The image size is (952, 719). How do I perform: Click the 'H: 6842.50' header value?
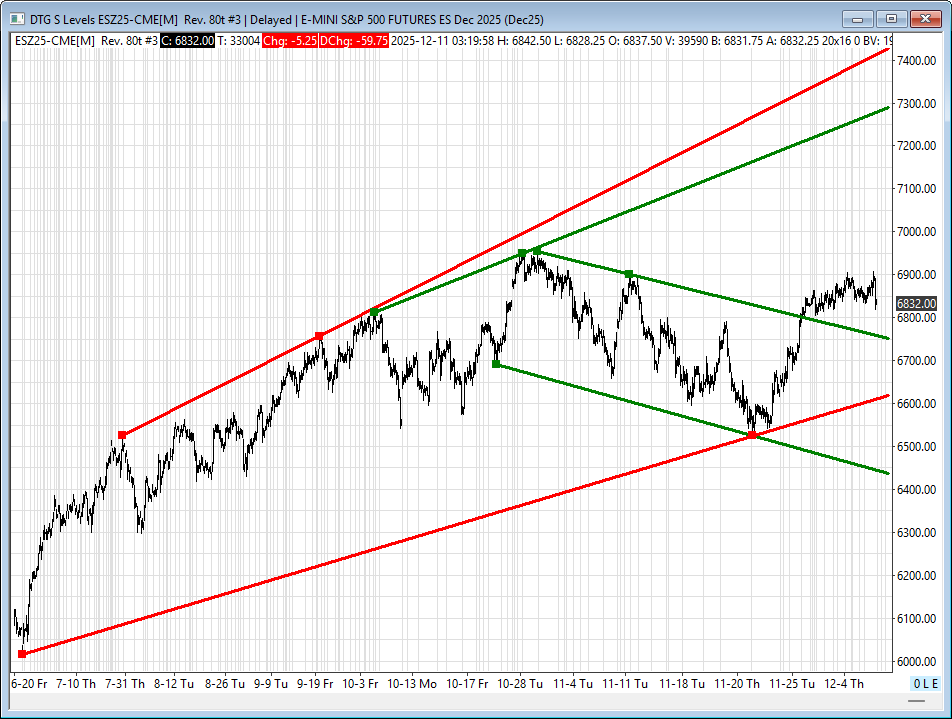pos(524,41)
